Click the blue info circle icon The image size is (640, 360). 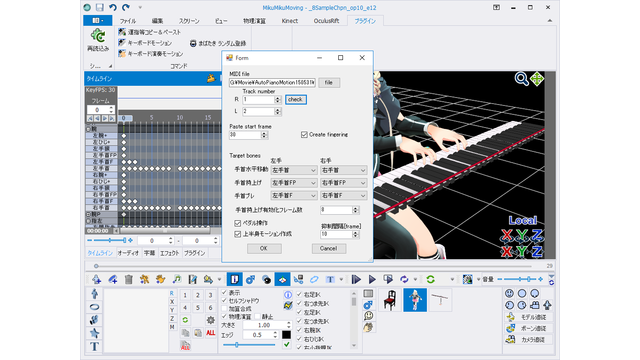click(x=288, y=295)
